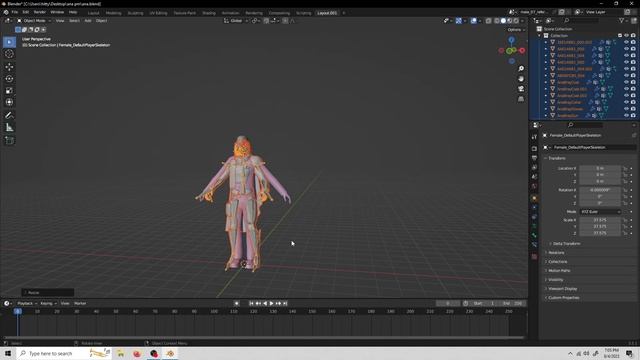
Task: Open the Object properties tab (orange square)
Action: tap(534, 198)
